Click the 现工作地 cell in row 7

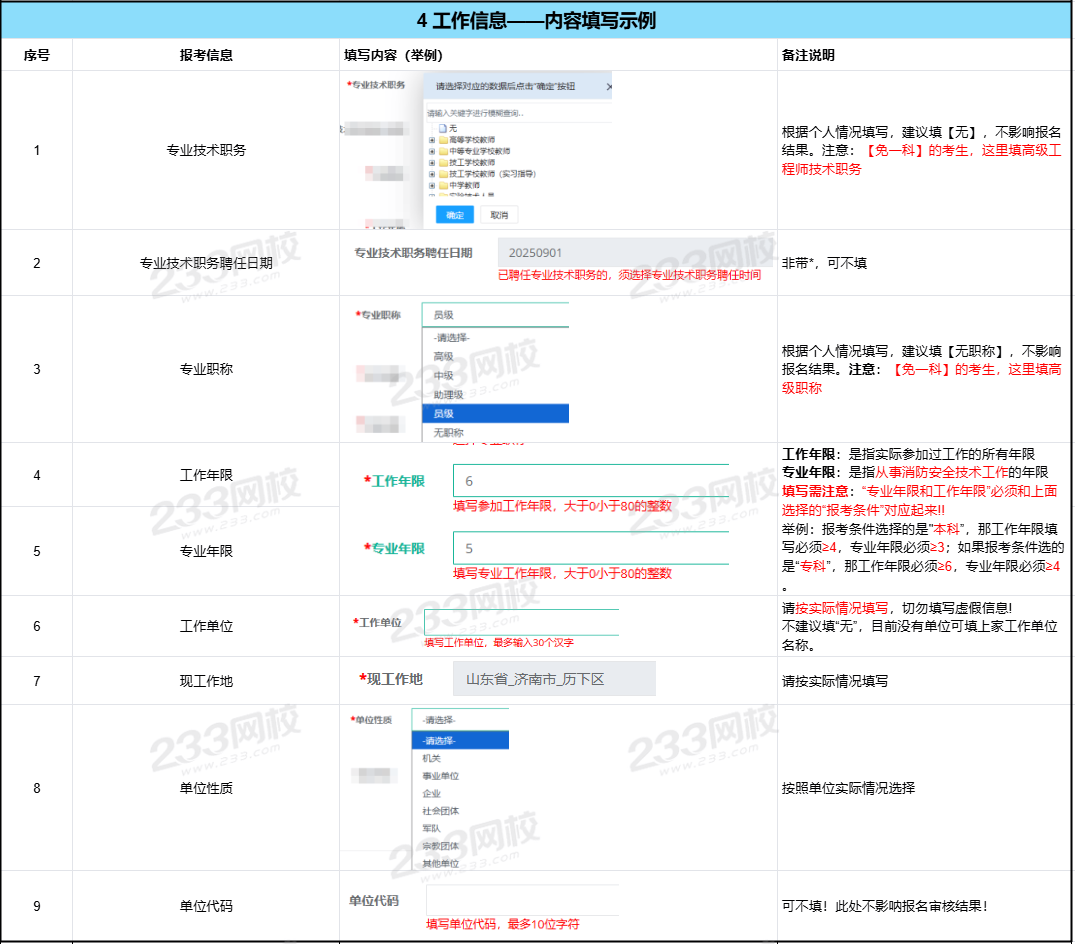206,681
